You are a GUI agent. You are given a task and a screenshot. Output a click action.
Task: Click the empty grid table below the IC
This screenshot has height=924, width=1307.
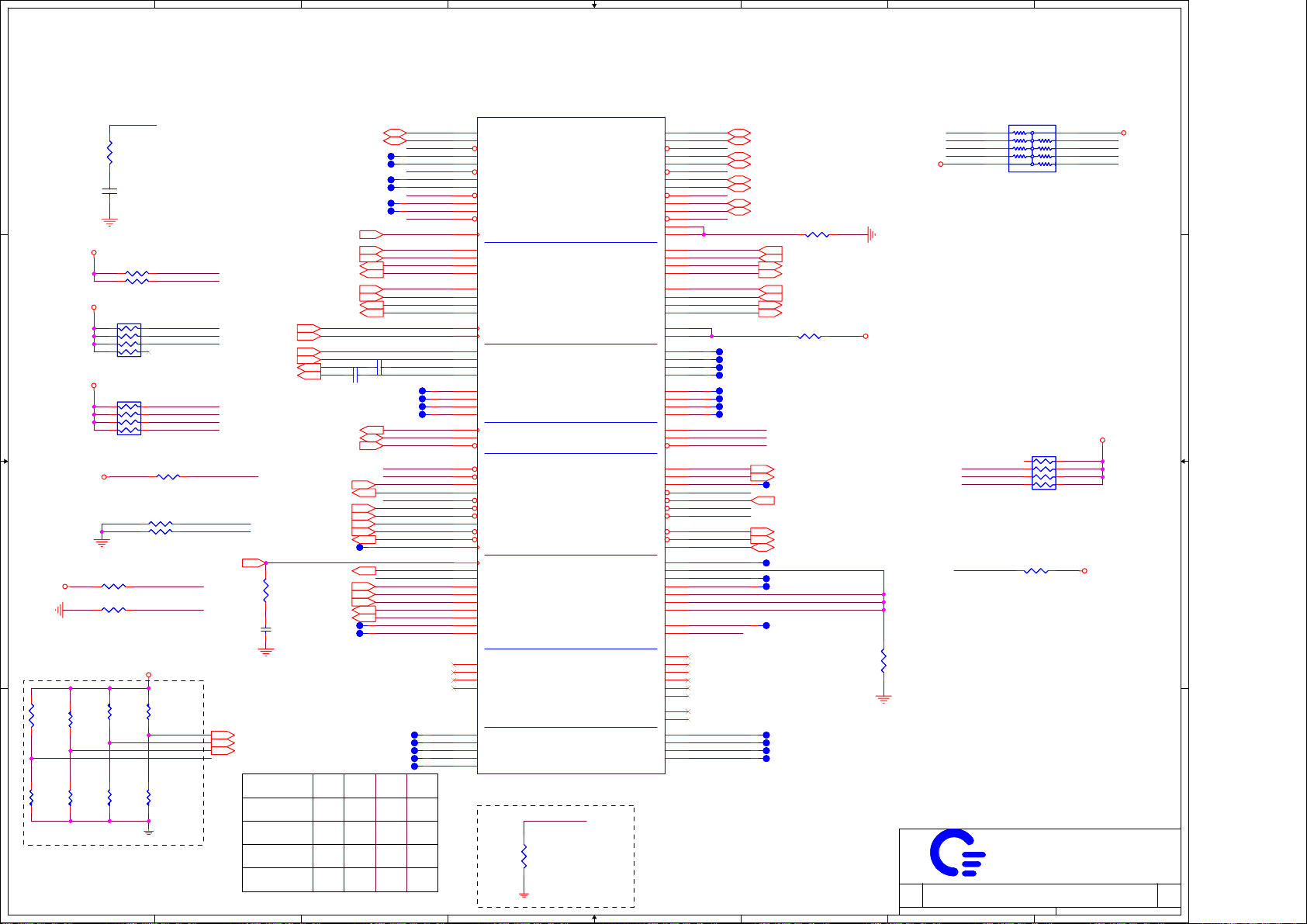click(340, 832)
